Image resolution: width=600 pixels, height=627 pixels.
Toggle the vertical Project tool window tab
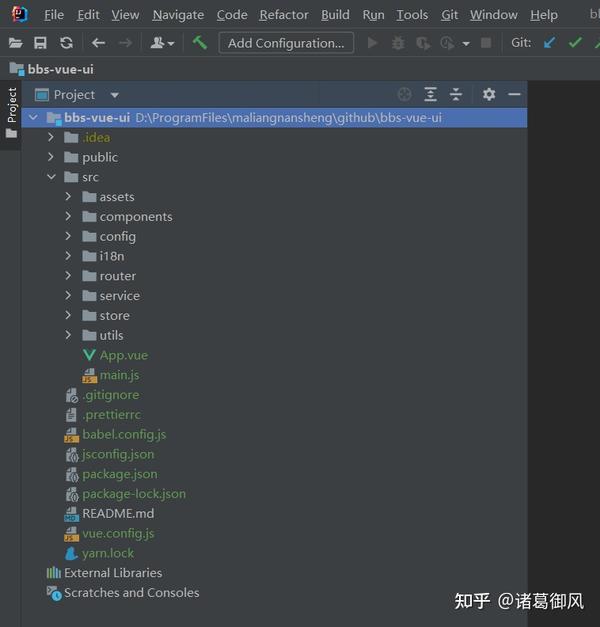click(11, 113)
